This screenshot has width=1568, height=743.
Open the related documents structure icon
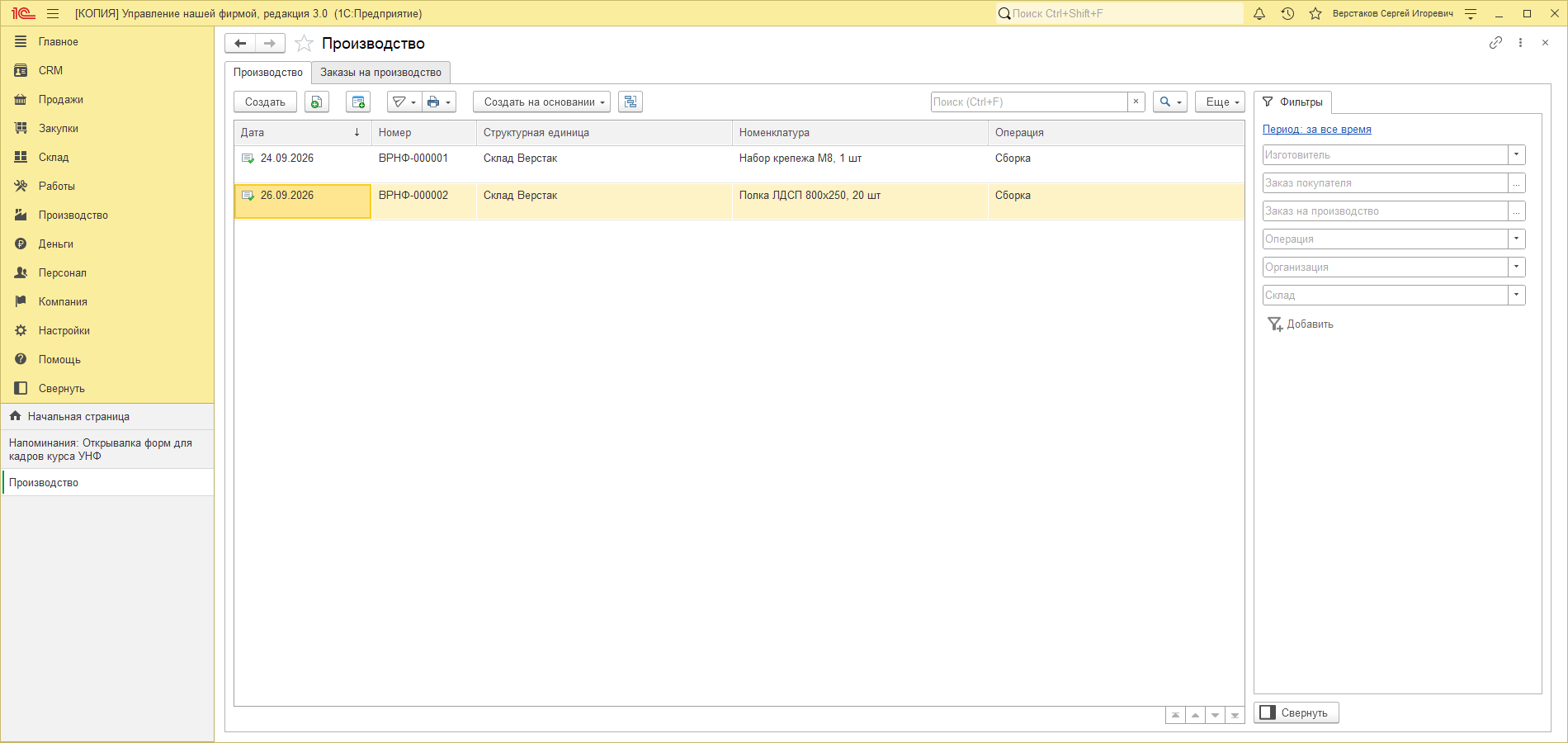(631, 102)
